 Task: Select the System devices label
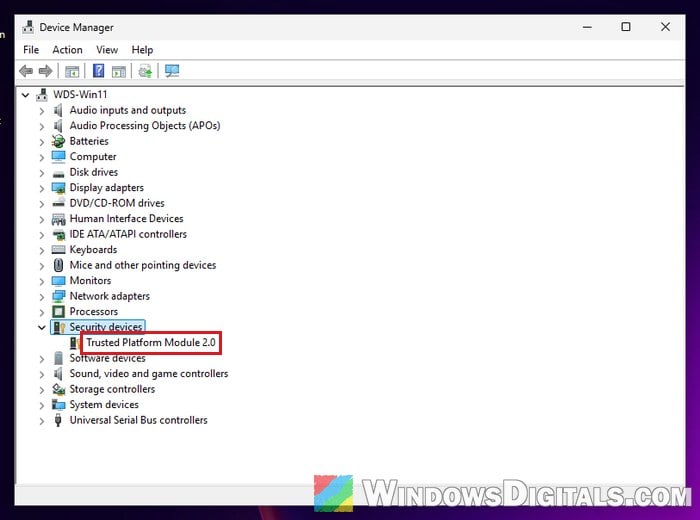pos(104,404)
